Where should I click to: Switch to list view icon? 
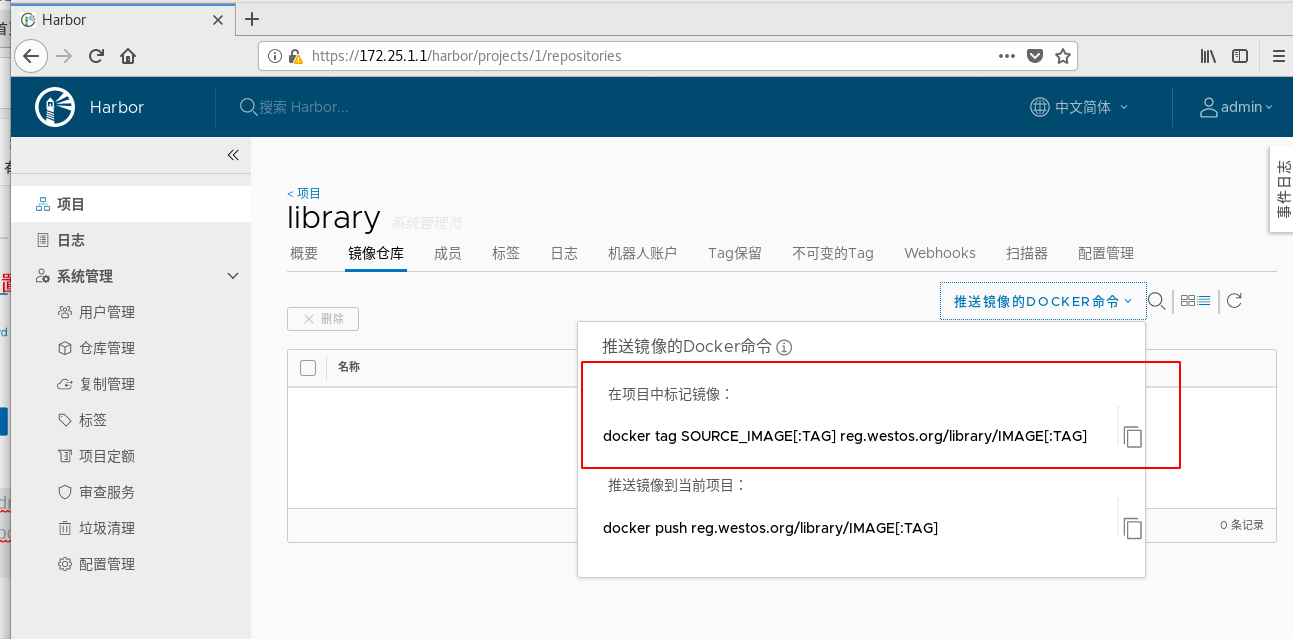(x=1205, y=300)
